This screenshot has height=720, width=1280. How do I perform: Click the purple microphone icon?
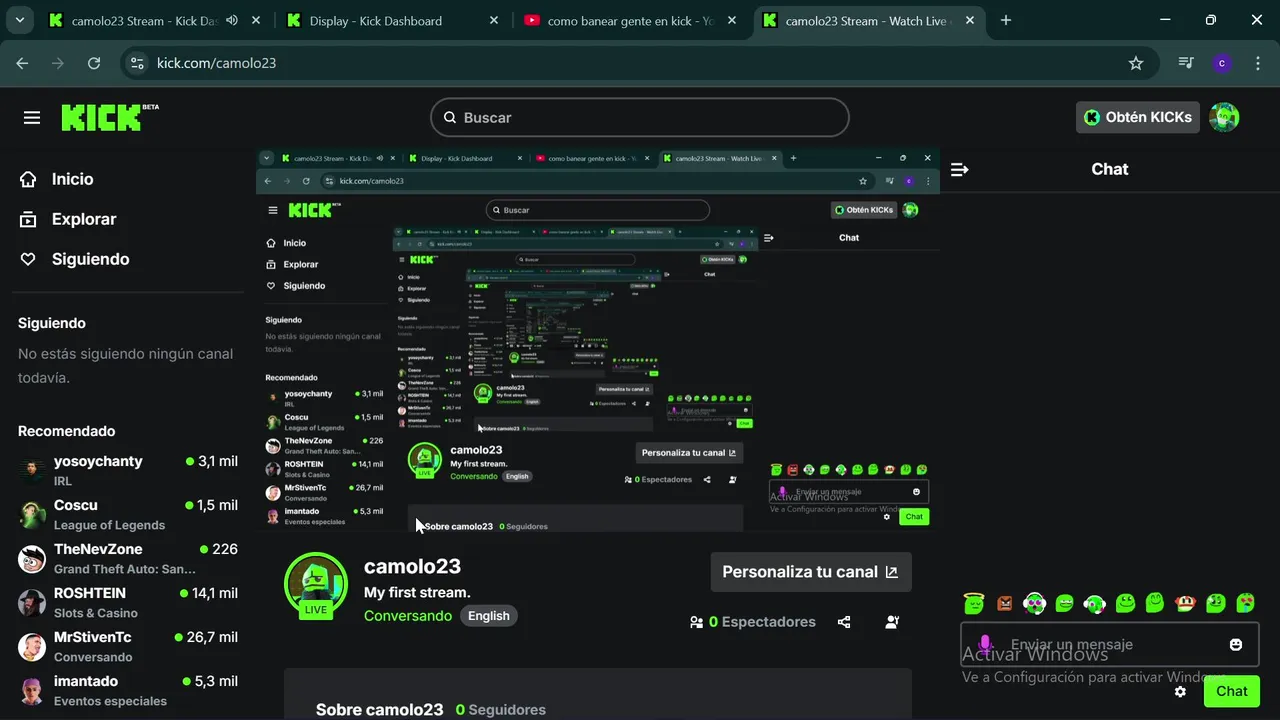point(985,645)
